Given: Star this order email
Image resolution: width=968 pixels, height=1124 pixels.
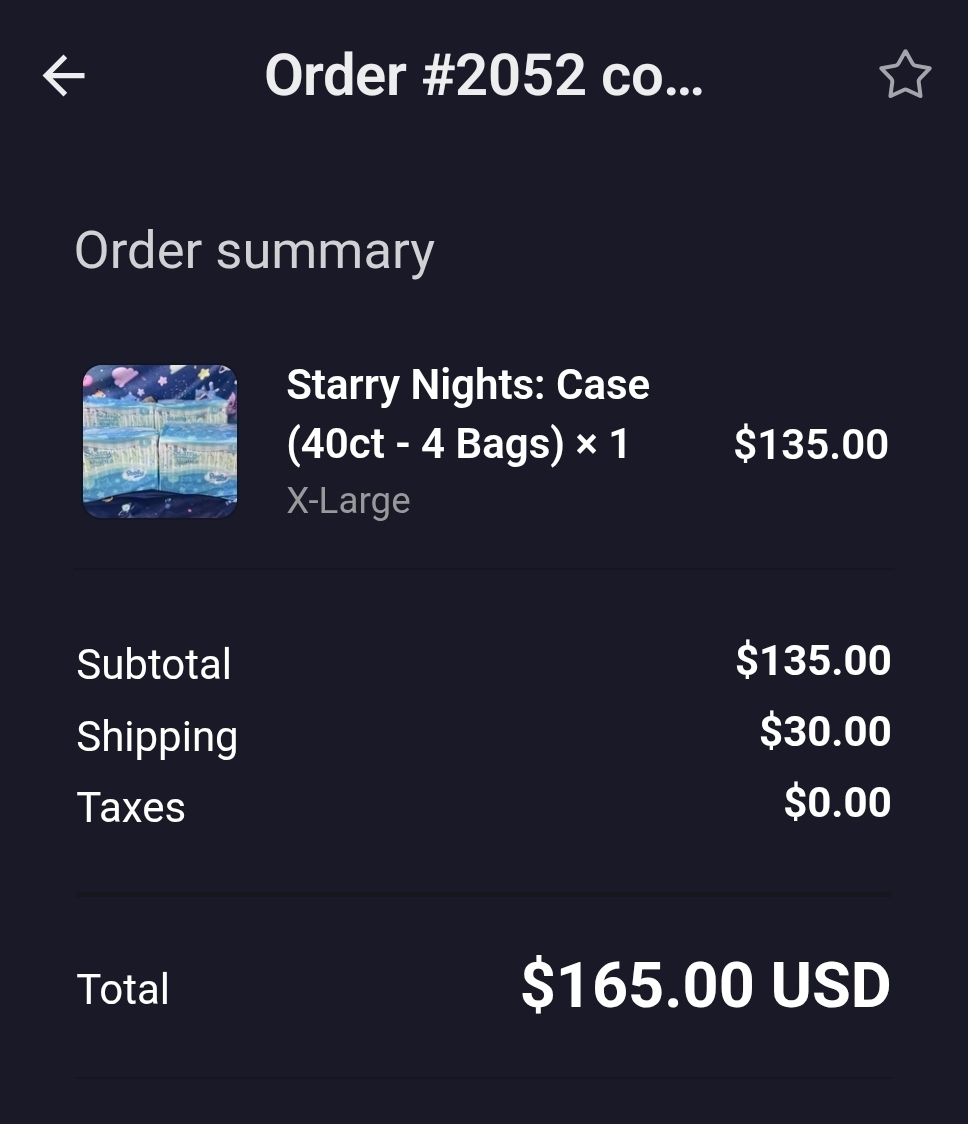Looking at the screenshot, I should coord(905,75).
